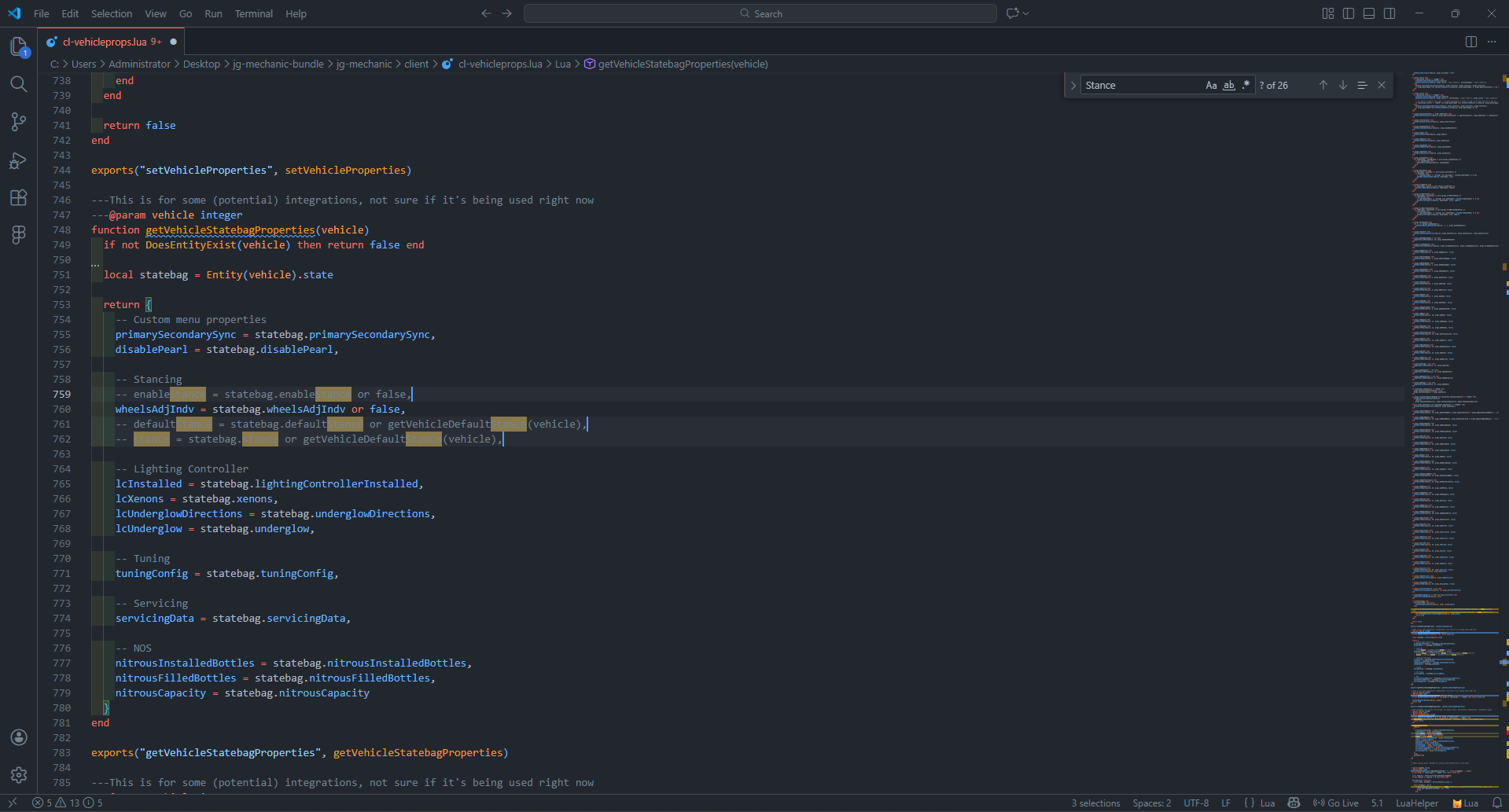Select the cl-vehicleprops.lua editor tab
Screen dimensions: 1509x812
[x=105, y=42]
